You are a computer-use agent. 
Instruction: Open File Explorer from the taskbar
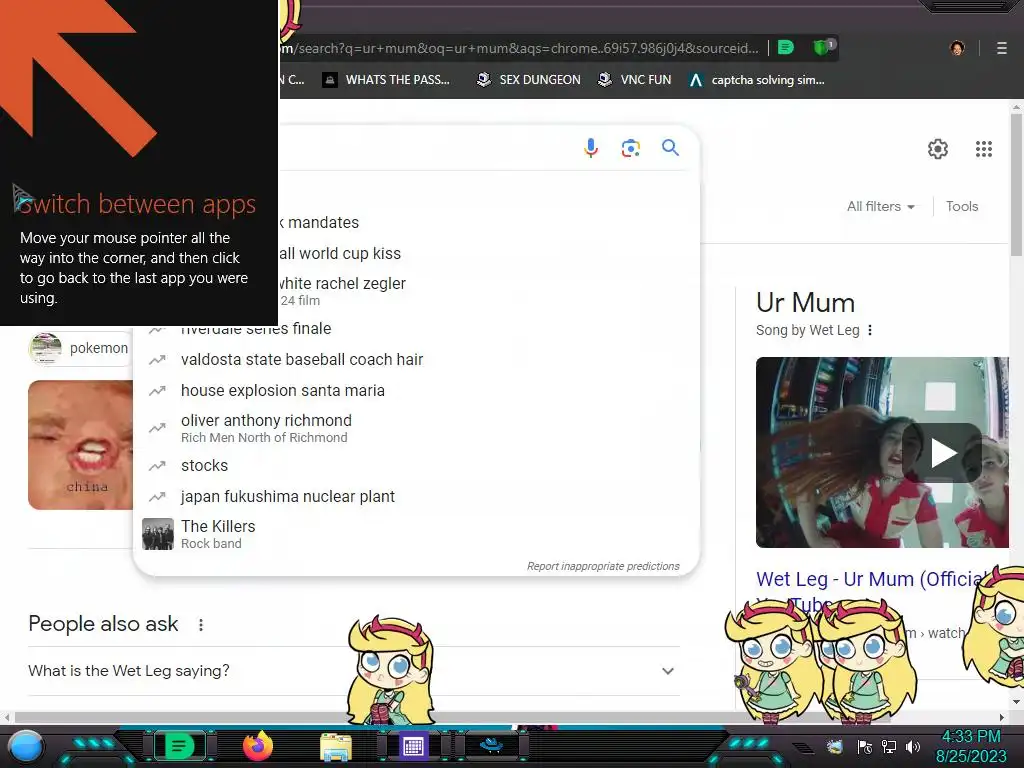click(336, 748)
